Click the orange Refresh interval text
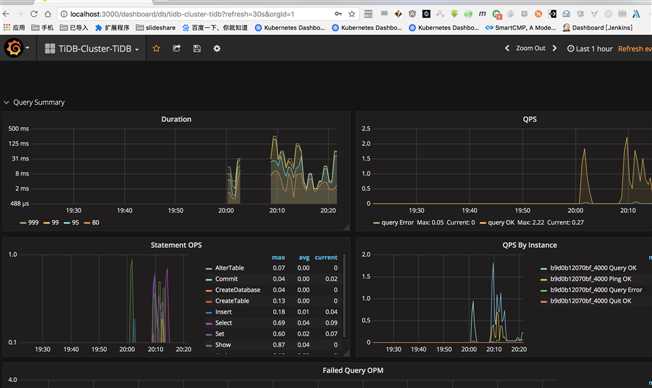Screen dimensions: 652x388 pos(635,49)
